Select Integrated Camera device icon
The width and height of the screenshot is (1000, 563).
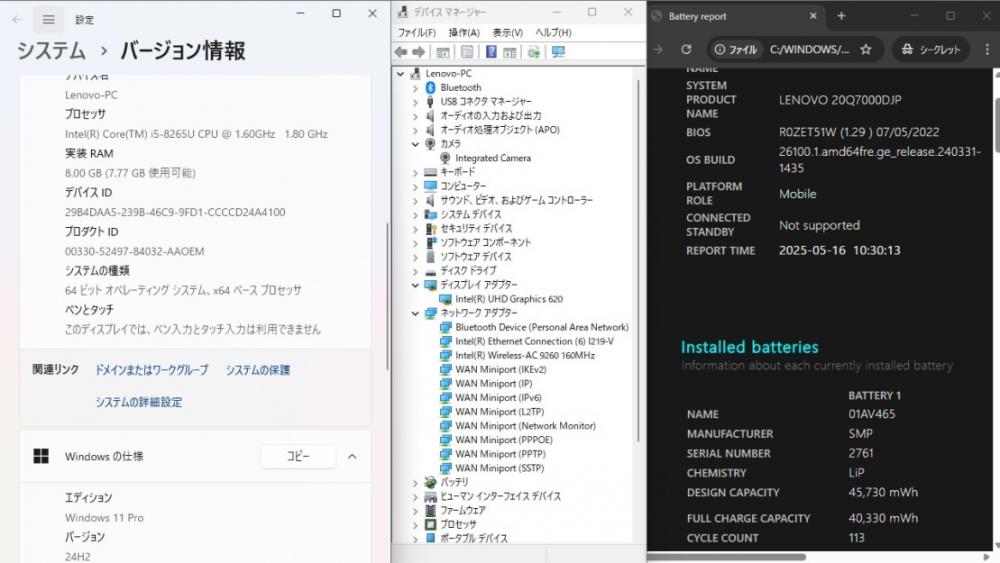445,157
